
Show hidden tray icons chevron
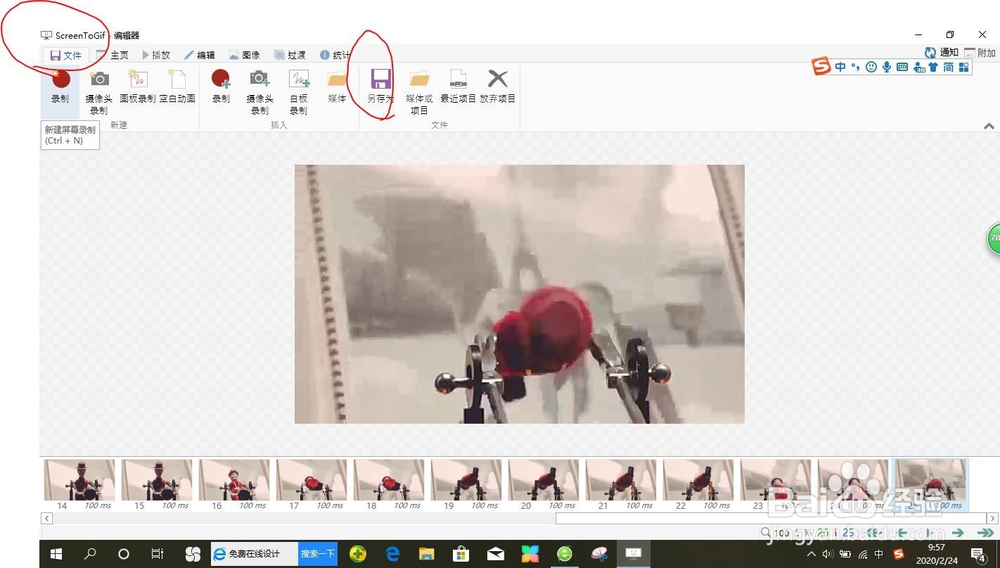tap(811, 554)
